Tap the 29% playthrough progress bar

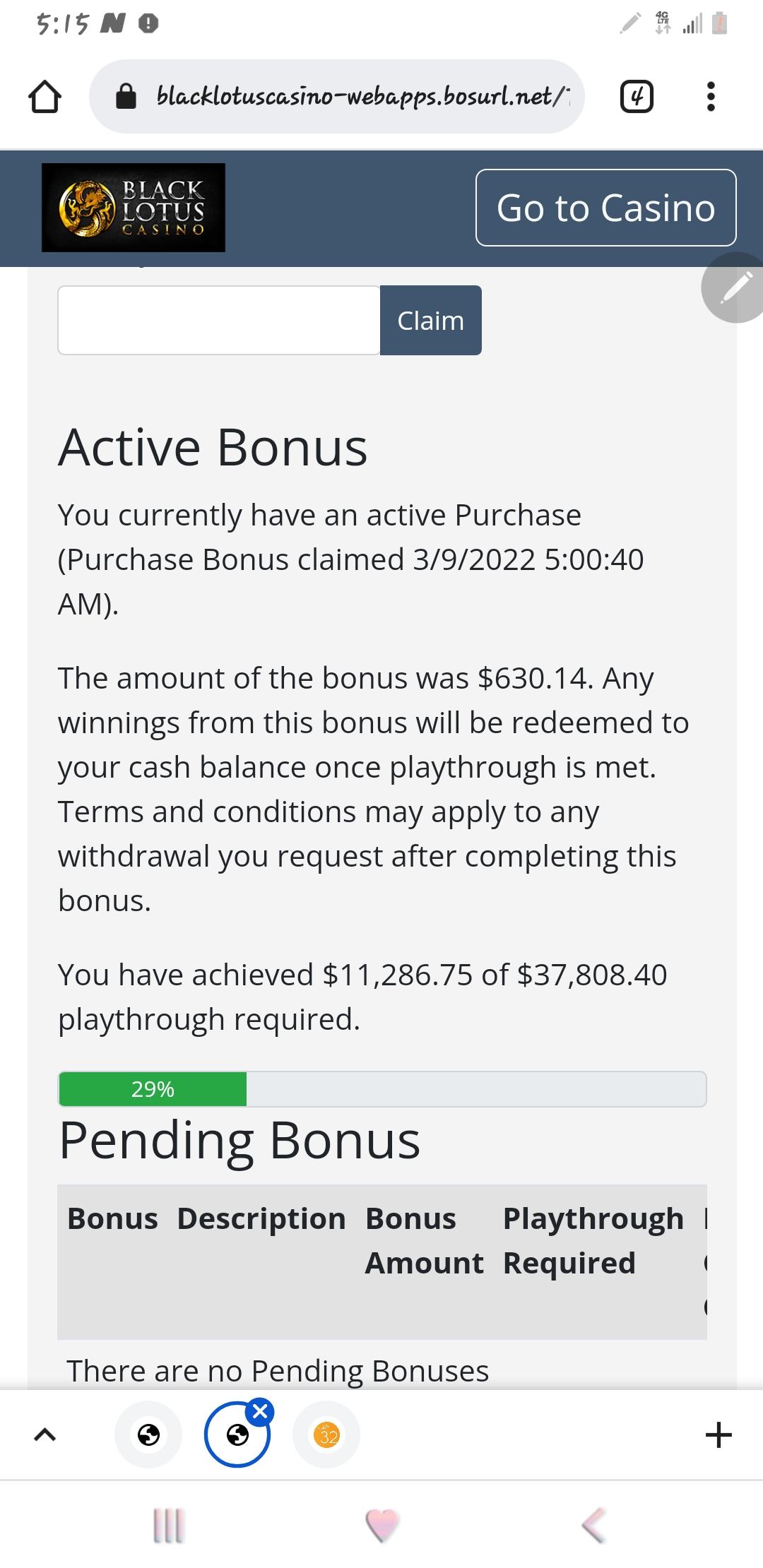point(382,1088)
